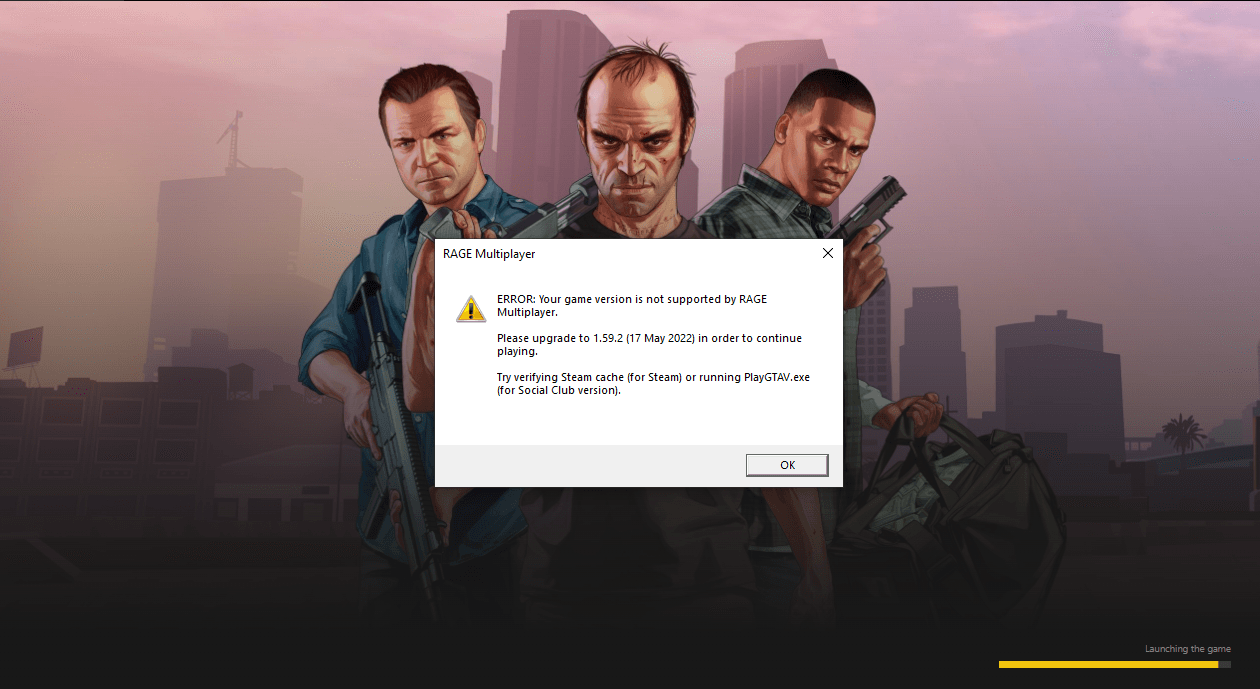Click the gray footer area beside OK
This screenshot has width=1260, height=689.
[590, 466]
